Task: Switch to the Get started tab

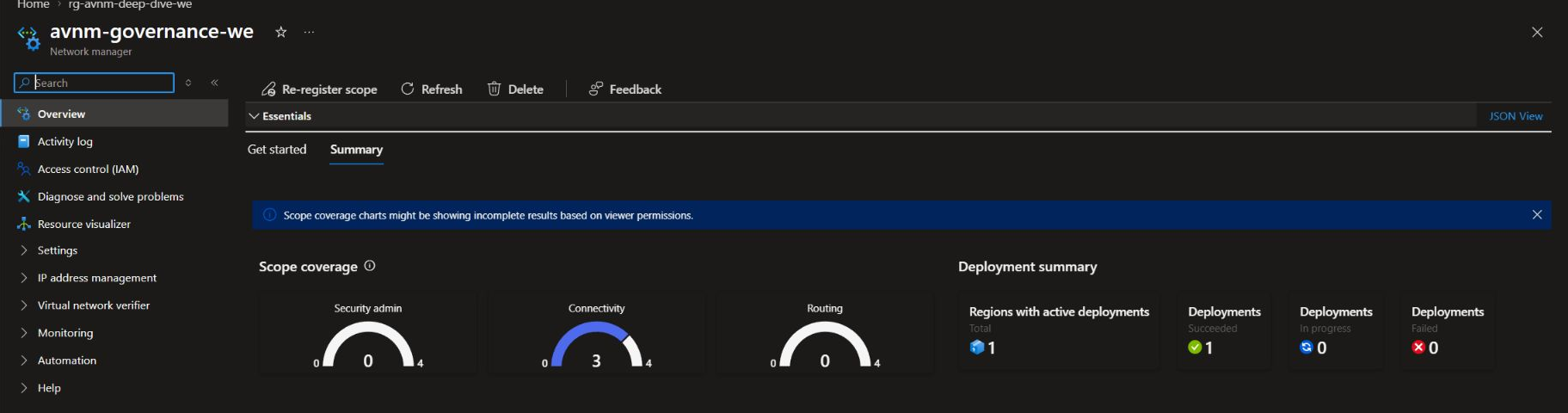Action: click(x=277, y=150)
